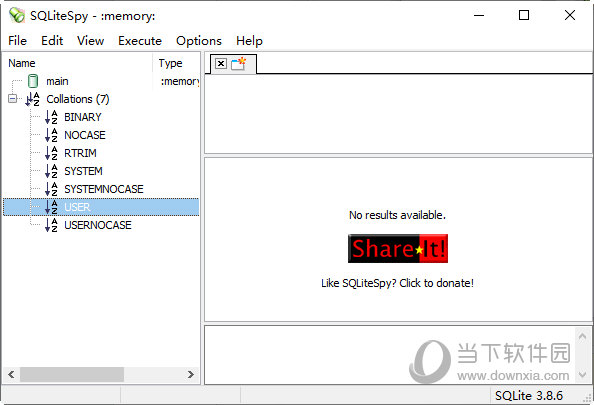Screen dimensions: 594x405
Task: Select the SYSTEM collation
Action: [83, 171]
